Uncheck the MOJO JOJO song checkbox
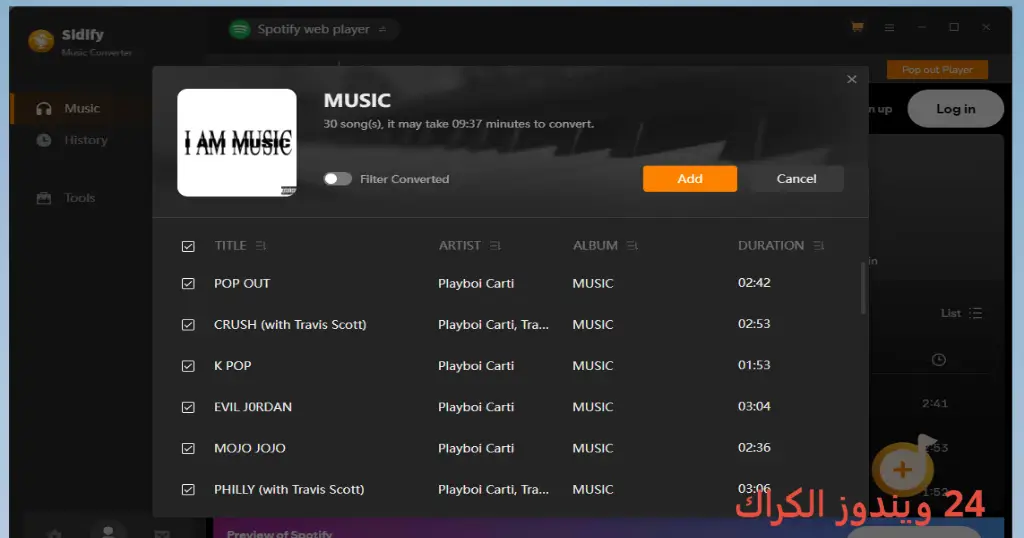This screenshot has height=538, width=1024. (x=188, y=448)
